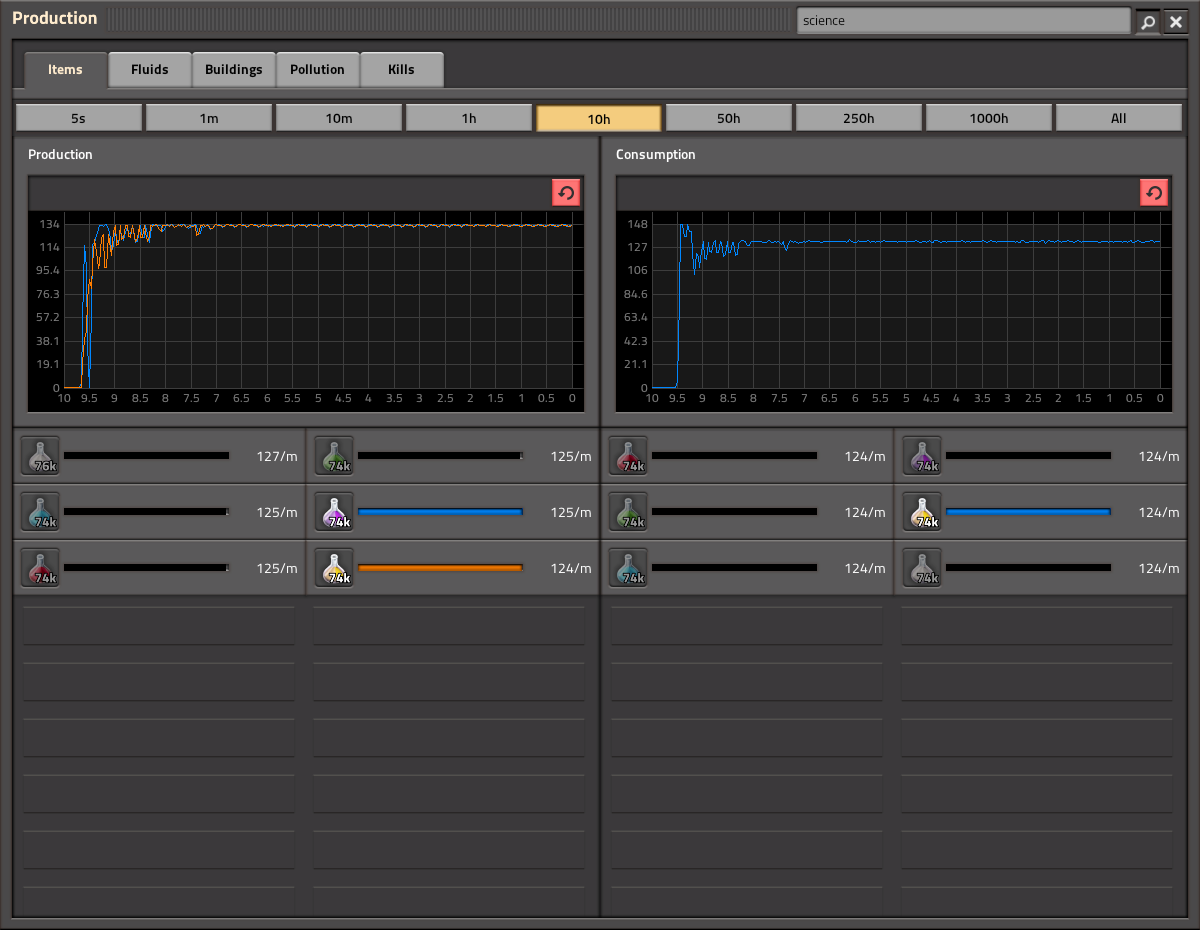Switch time range to 1h

[468, 118]
